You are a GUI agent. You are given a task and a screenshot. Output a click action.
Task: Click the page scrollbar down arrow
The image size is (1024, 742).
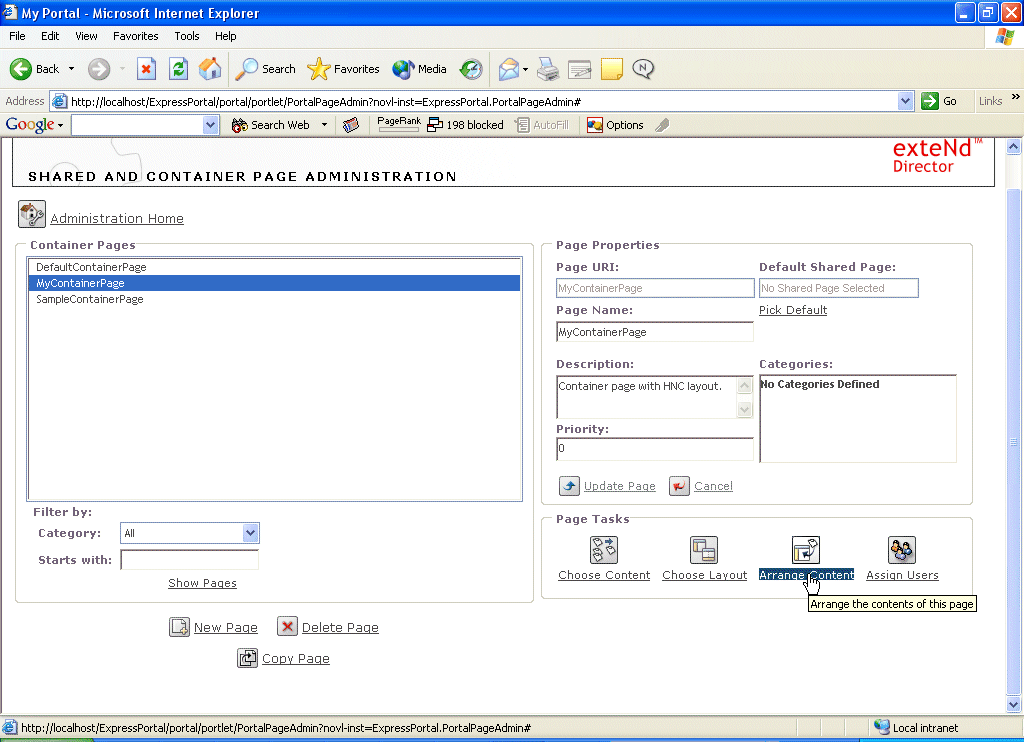(1014, 704)
